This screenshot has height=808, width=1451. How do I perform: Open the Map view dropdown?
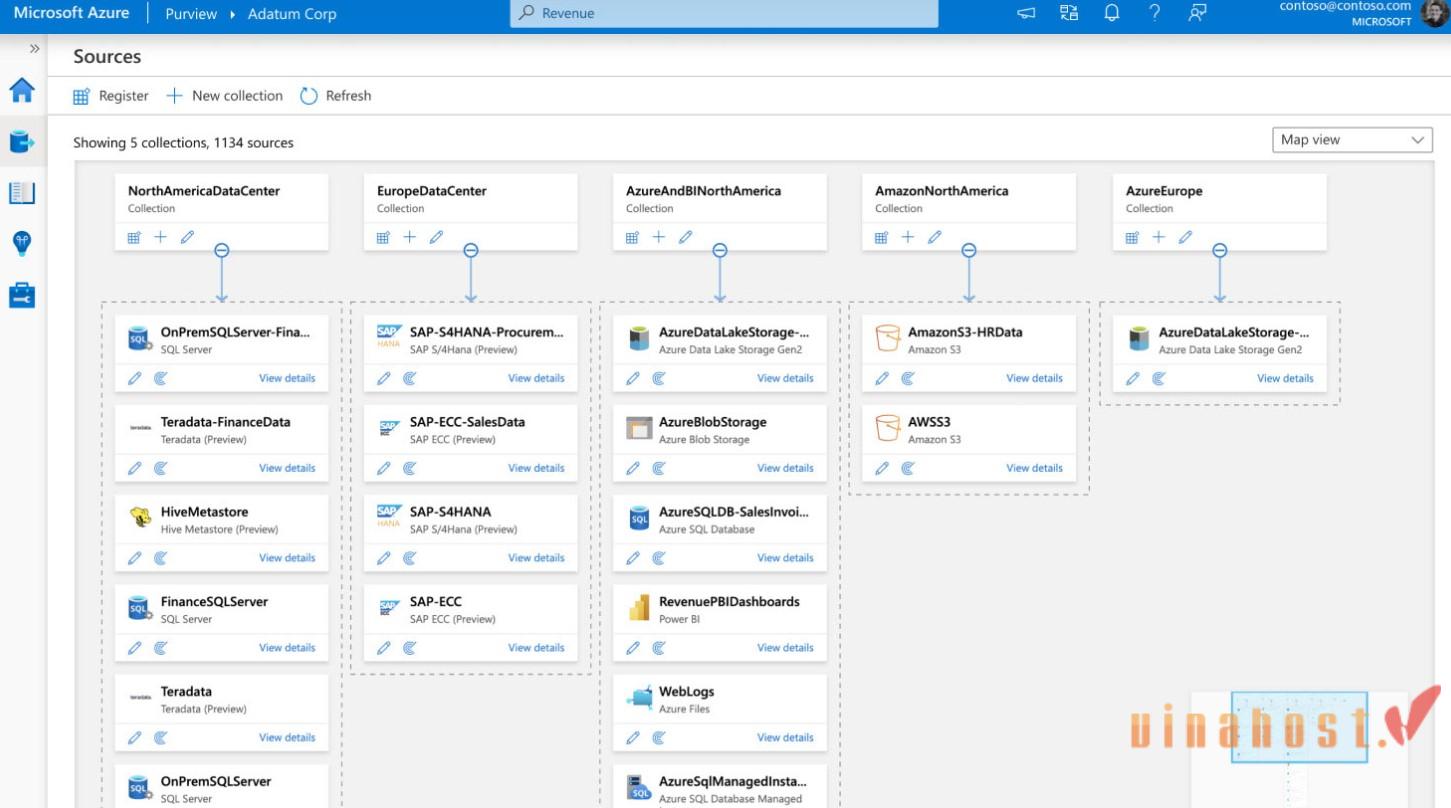[1352, 140]
